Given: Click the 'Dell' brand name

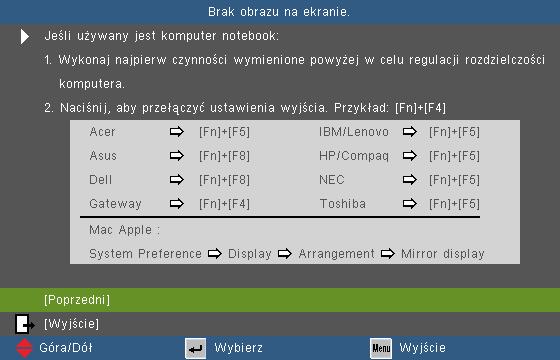Looking at the screenshot, I should pyautogui.click(x=100, y=180).
